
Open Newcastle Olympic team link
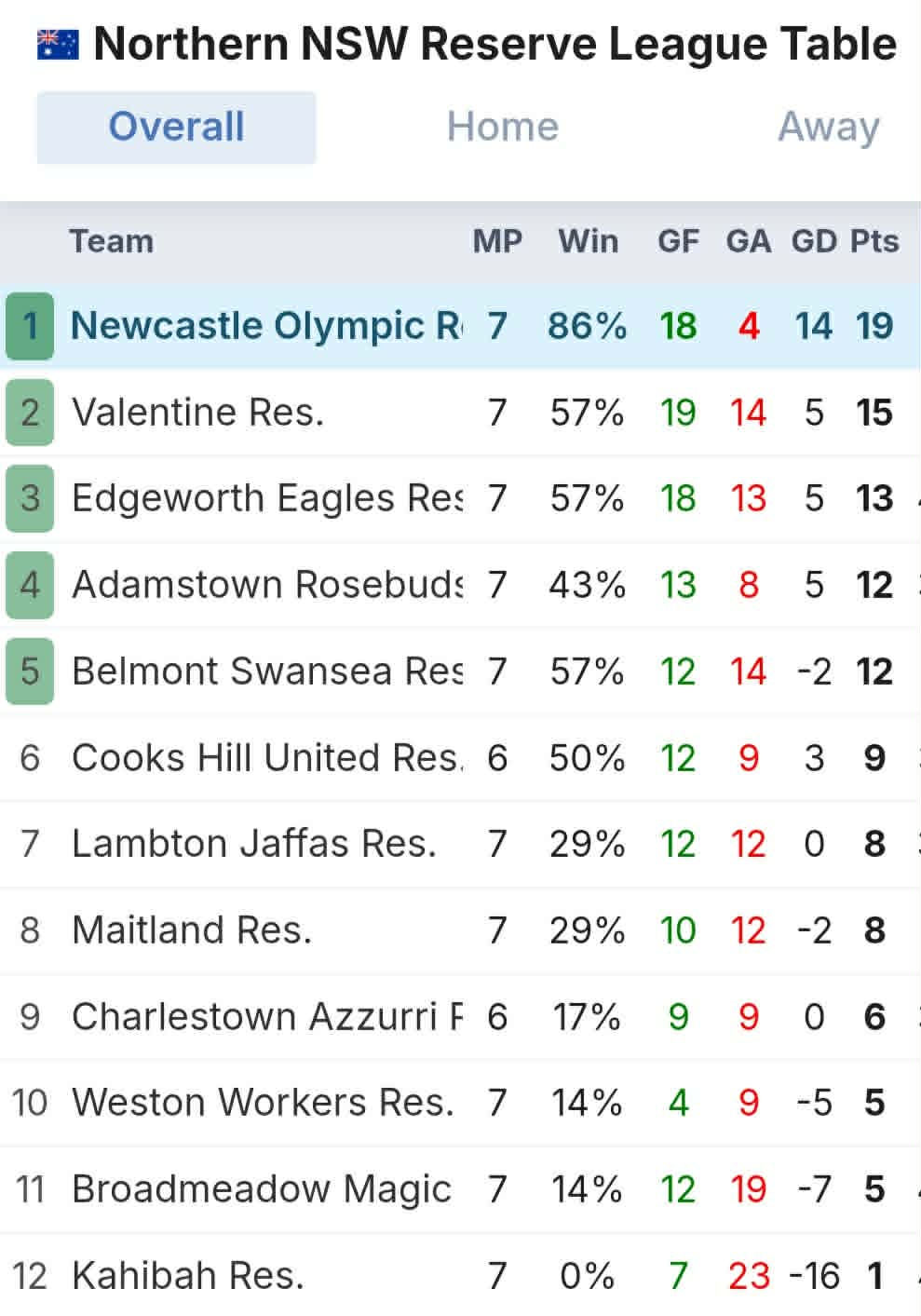[x=265, y=326]
